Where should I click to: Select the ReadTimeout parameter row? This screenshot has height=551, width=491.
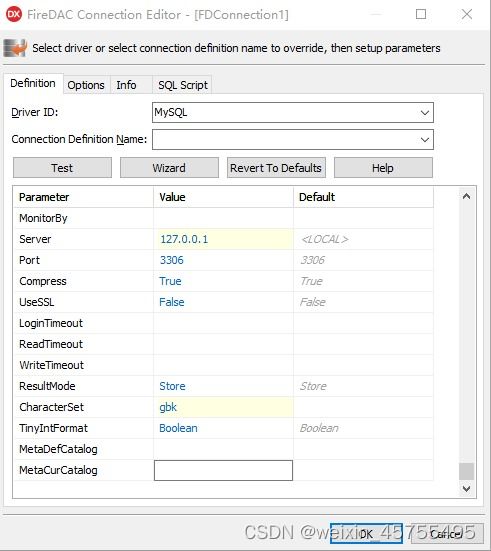coord(224,344)
